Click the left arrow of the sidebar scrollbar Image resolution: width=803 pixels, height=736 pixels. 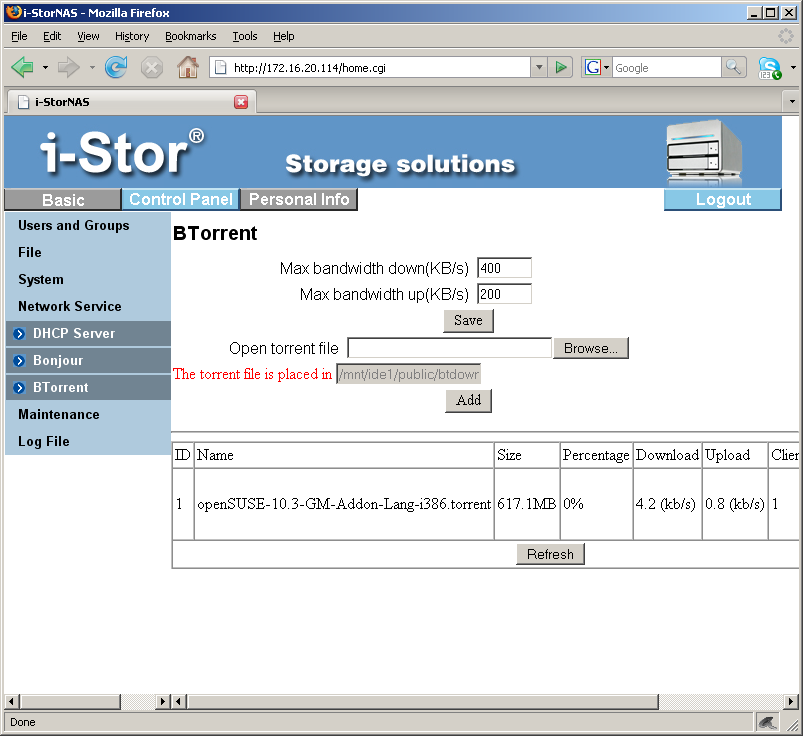(x=11, y=701)
